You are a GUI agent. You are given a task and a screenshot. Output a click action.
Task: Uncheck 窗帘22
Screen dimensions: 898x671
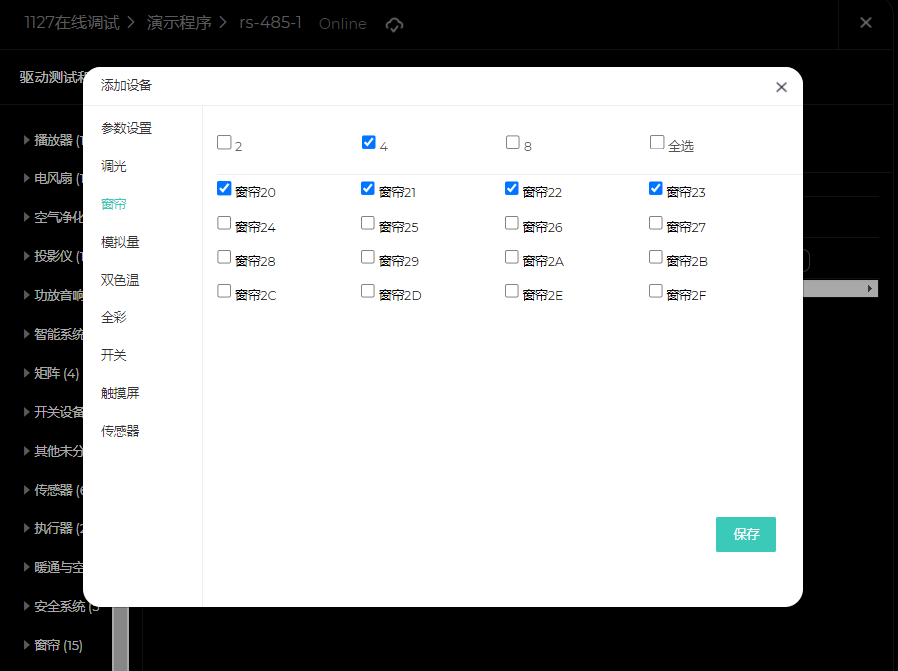click(x=511, y=188)
